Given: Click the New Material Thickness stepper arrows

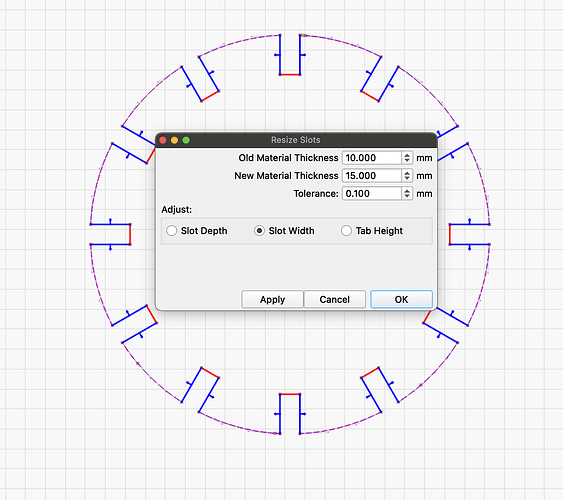Looking at the screenshot, I should (x=407, y=176).
